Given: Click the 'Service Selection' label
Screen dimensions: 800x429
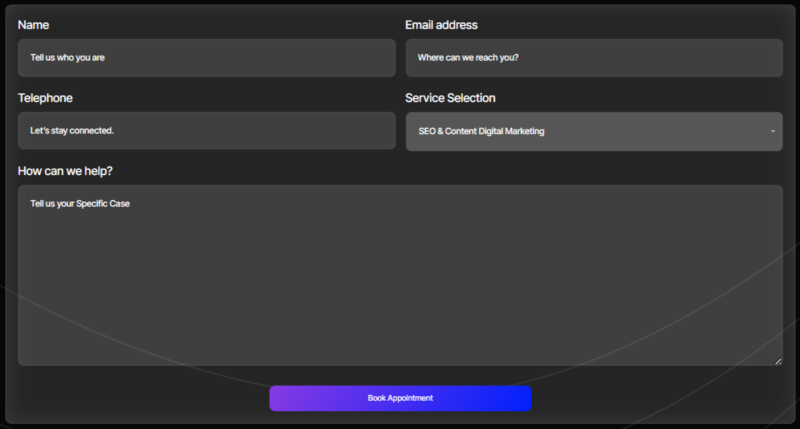Looking at the screenshot, I should coord(450,98).
